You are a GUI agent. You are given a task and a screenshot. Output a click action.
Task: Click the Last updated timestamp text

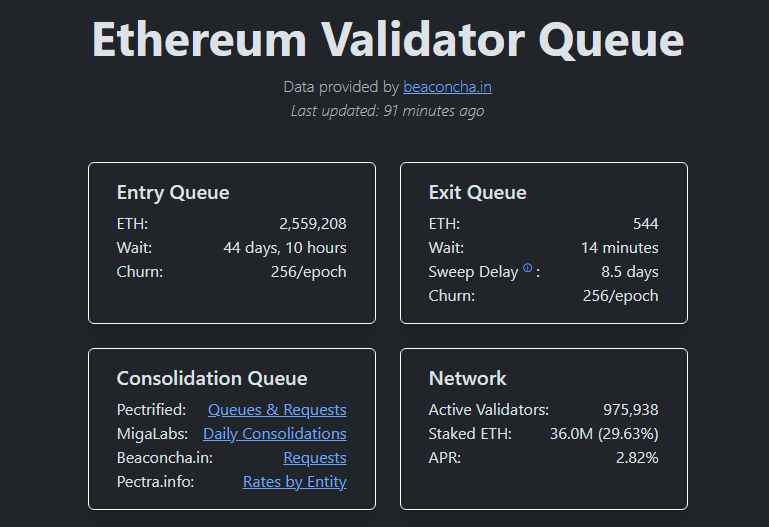pos(387,111)
